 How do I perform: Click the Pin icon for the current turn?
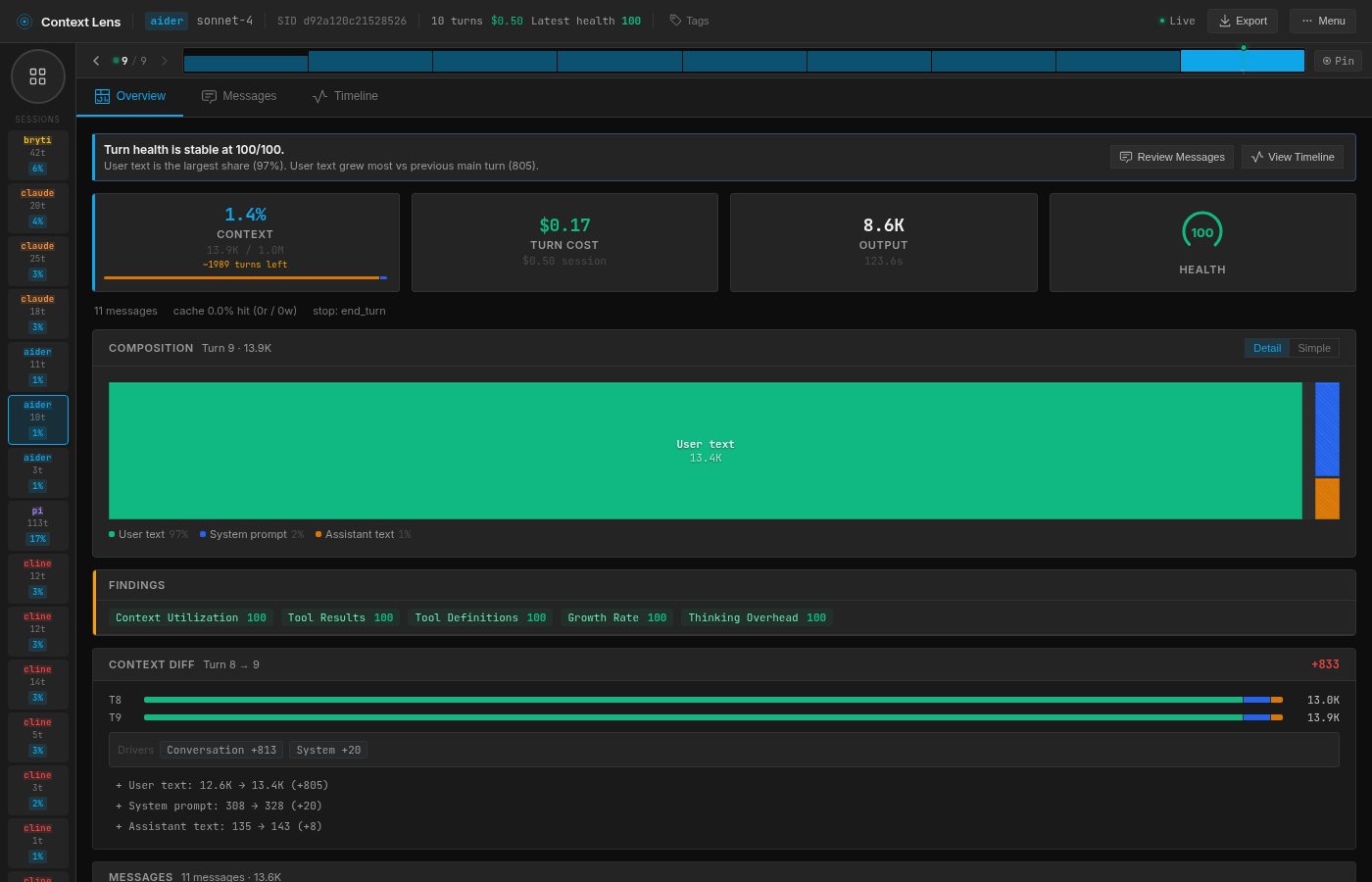(1329, 60)
